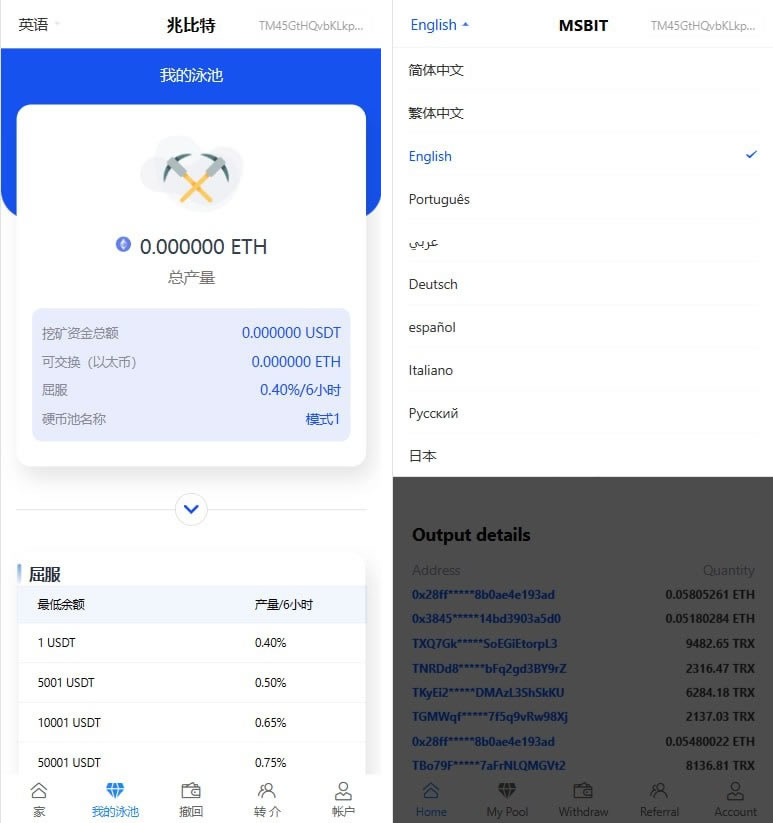This screenshot has width=773, height=823.
Task: Open the Account tab in right nav
Action: [735, 798]
